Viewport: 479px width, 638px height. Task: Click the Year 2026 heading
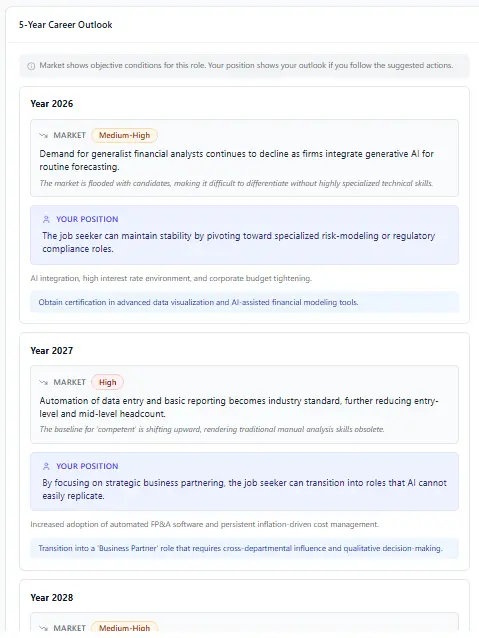pos(52,104)
